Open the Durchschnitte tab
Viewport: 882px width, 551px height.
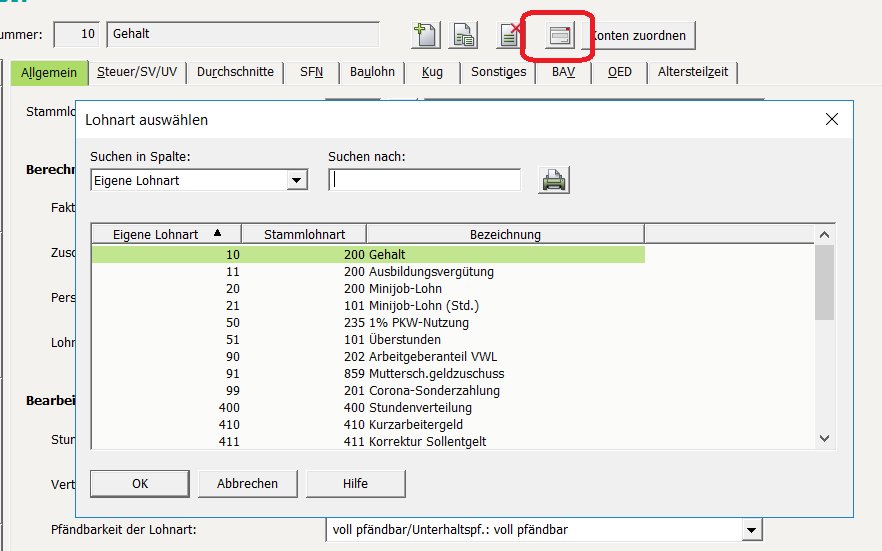[x=235, y=72]
